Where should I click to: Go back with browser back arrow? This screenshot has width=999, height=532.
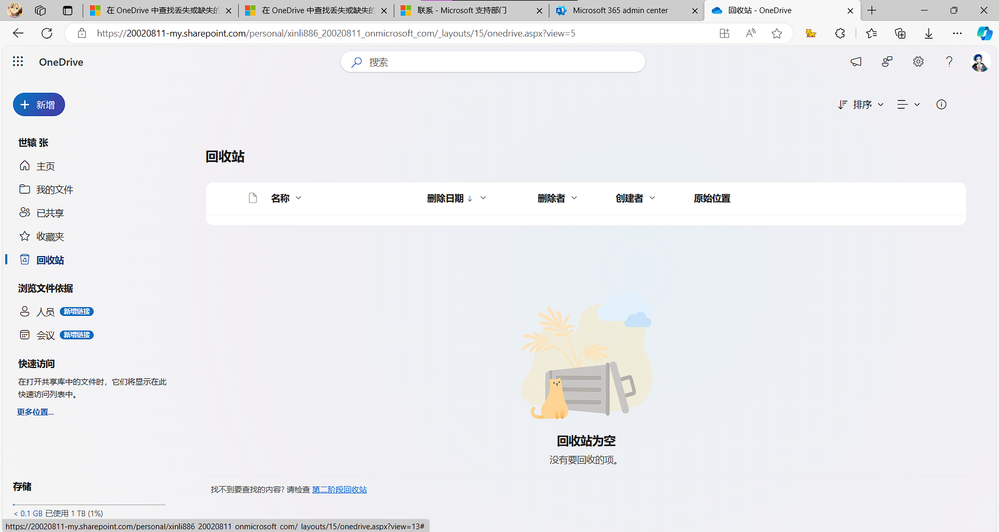tap(18, 33)
